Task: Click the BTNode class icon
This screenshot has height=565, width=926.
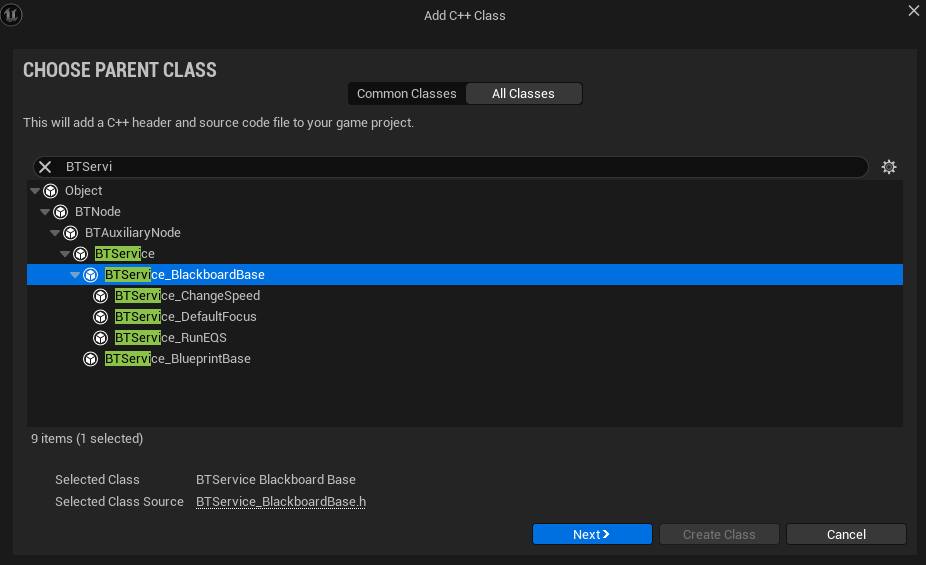Action: pyautogui.click(x=61, y=212)
